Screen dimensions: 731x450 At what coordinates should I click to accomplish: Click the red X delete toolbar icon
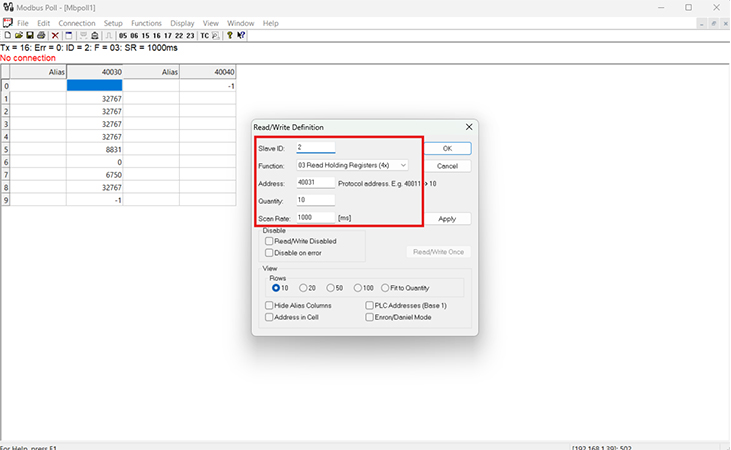[55, 35]
